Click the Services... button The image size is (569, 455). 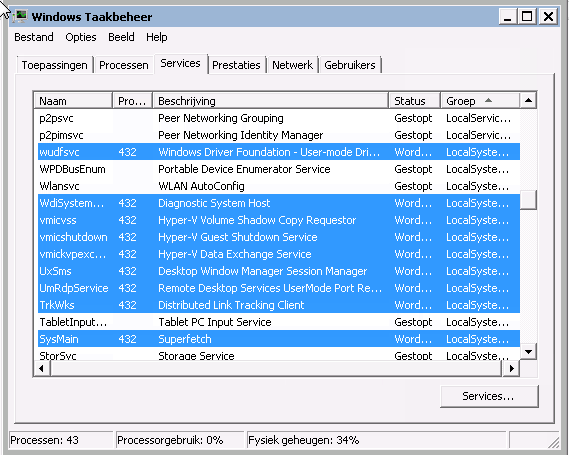(x=489, y=396)
